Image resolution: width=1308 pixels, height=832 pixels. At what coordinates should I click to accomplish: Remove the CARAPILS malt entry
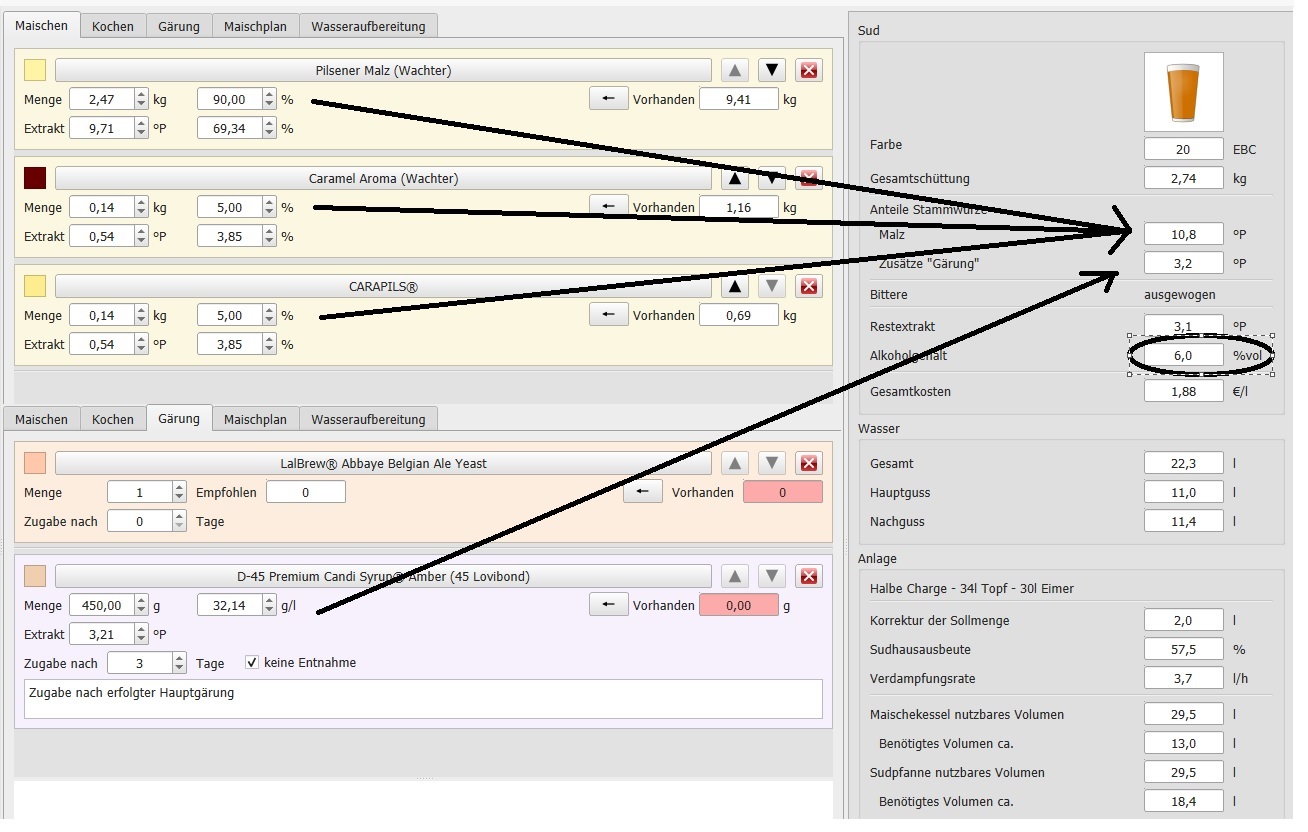809,286
